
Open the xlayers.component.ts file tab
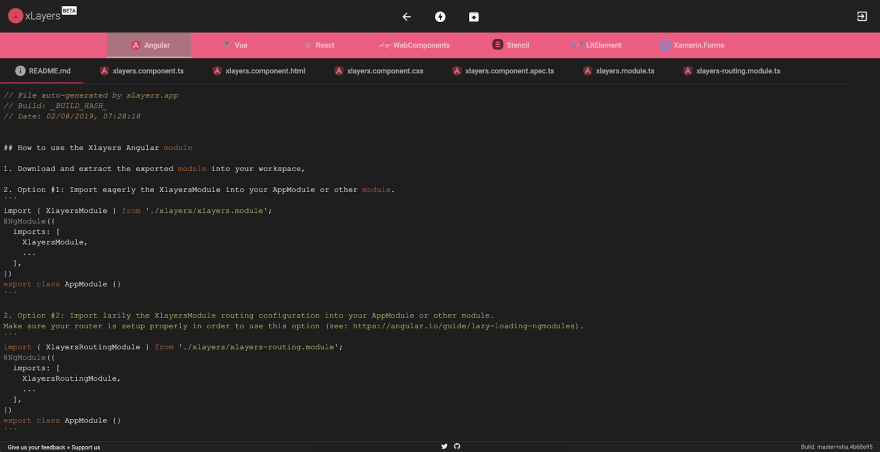click(x=141, y=71)
